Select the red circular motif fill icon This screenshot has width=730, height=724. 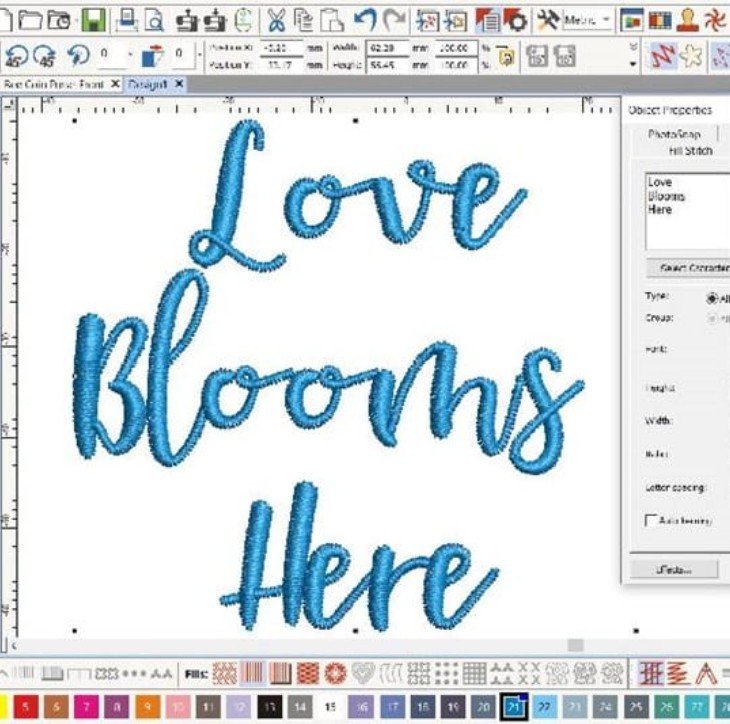[x=336, y=673]
